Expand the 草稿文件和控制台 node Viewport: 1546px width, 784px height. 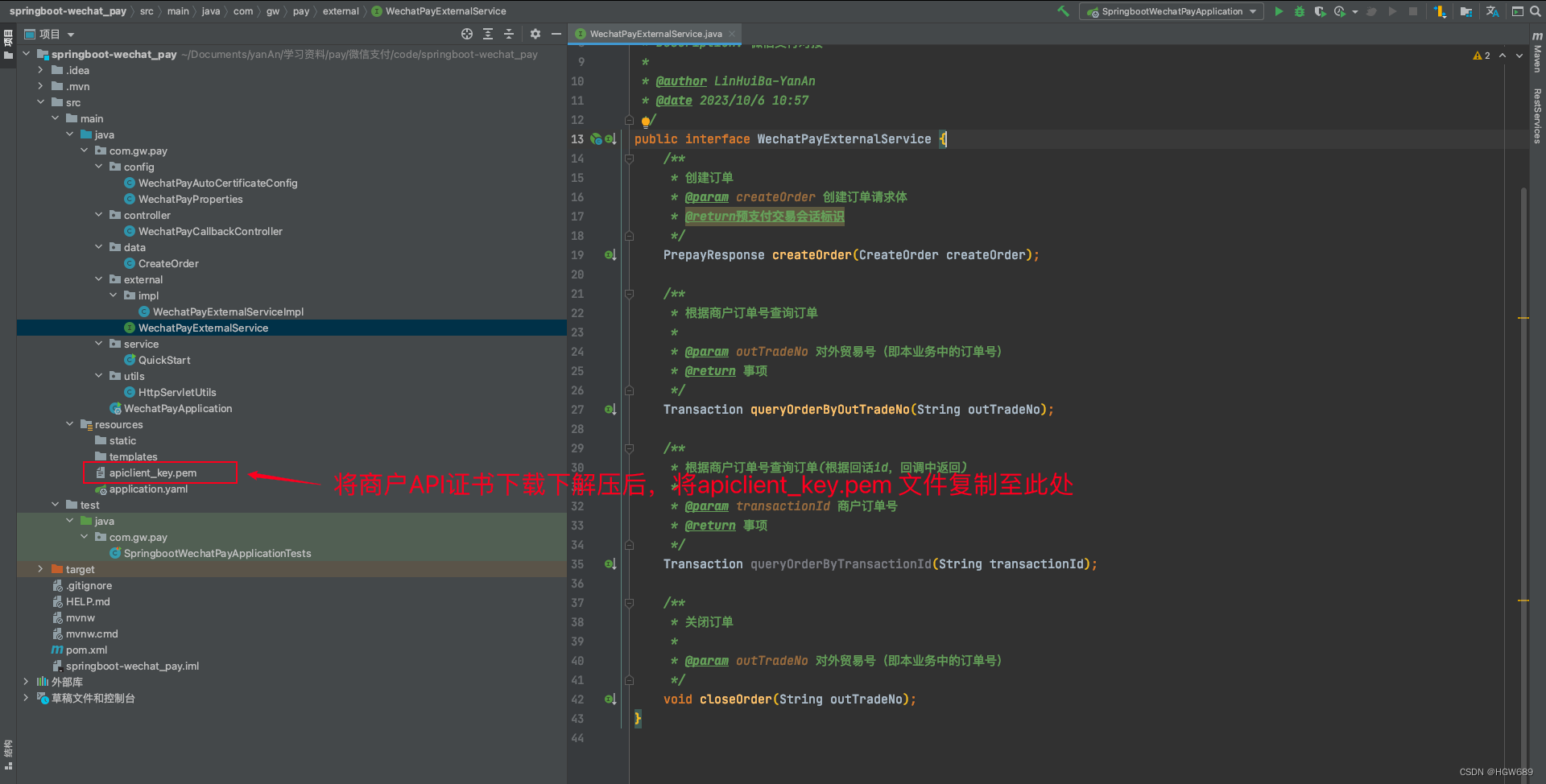(x=27, y=698)
